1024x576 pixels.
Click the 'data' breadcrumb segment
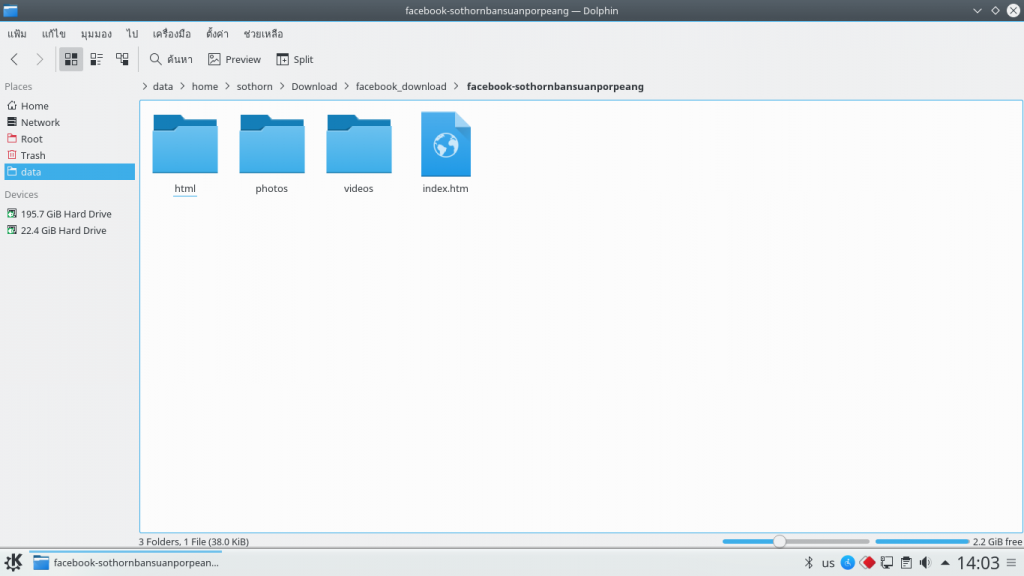(163, 86)
